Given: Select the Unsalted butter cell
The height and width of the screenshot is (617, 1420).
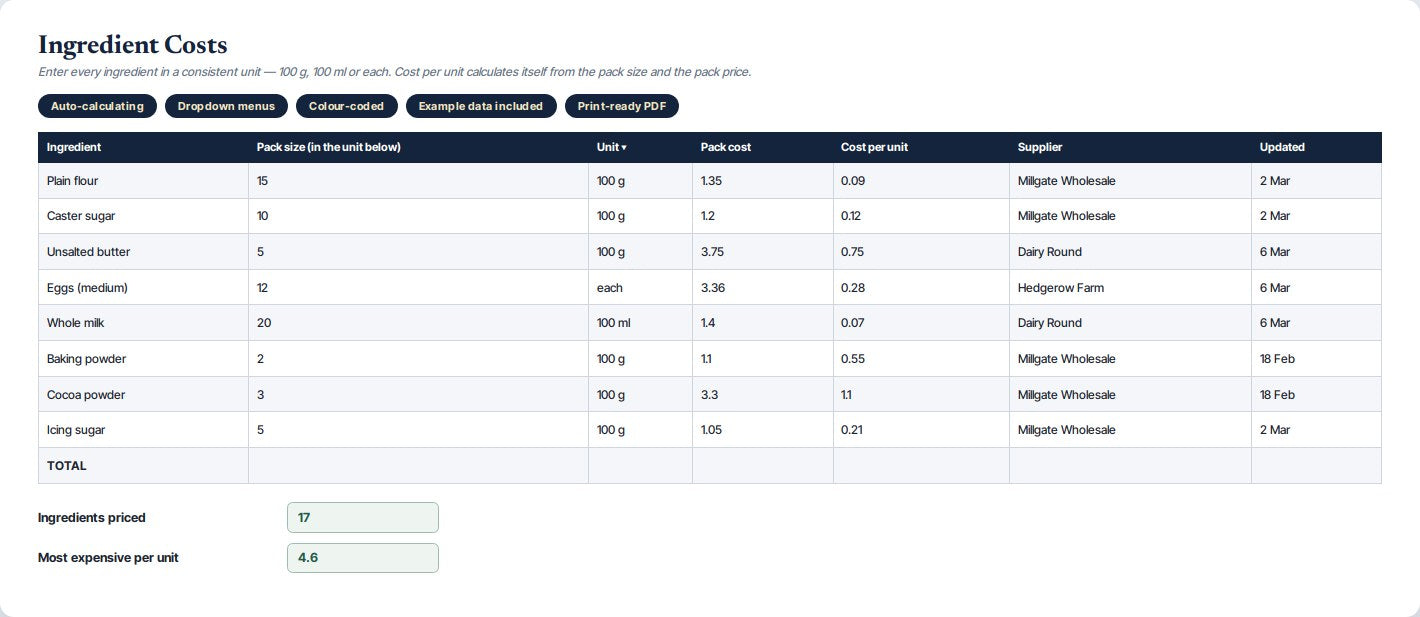Looking at the screenshot, I should coord(143,252).
